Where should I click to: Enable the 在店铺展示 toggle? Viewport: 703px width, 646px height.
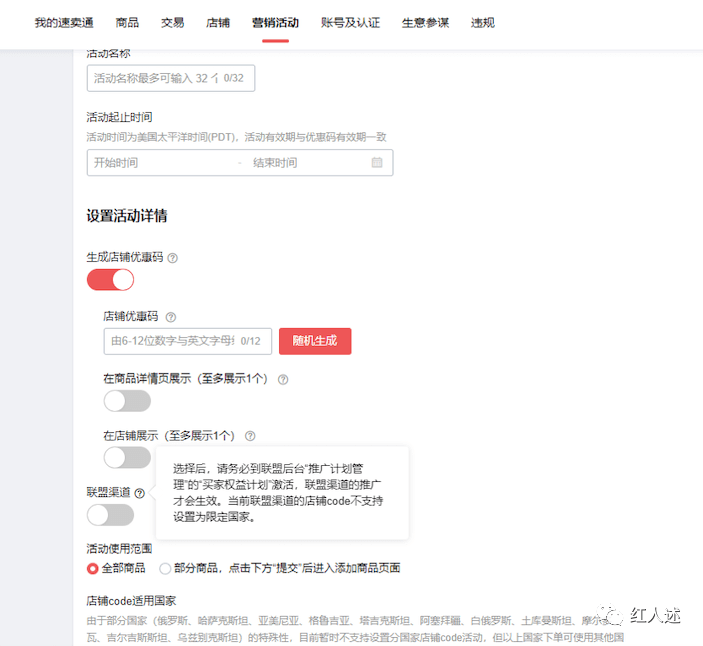point(127,457)
